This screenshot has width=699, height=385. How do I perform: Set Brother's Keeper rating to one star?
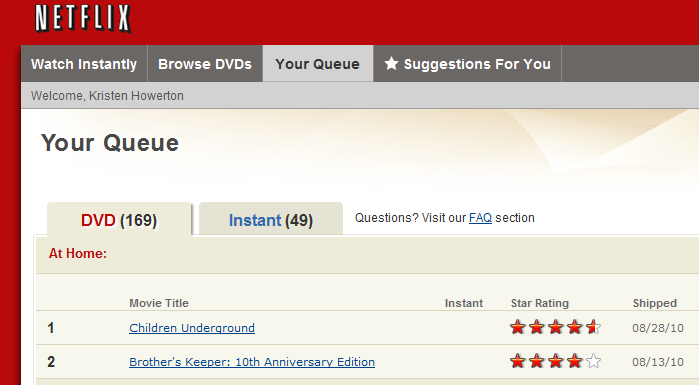tap(518, 361)
